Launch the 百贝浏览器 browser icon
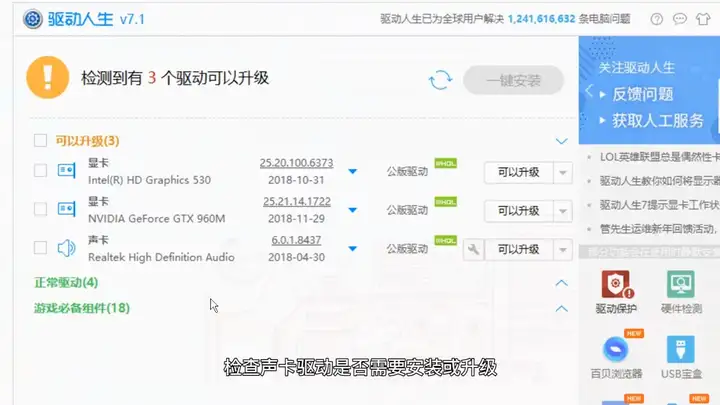 click(x=616, y=357)
